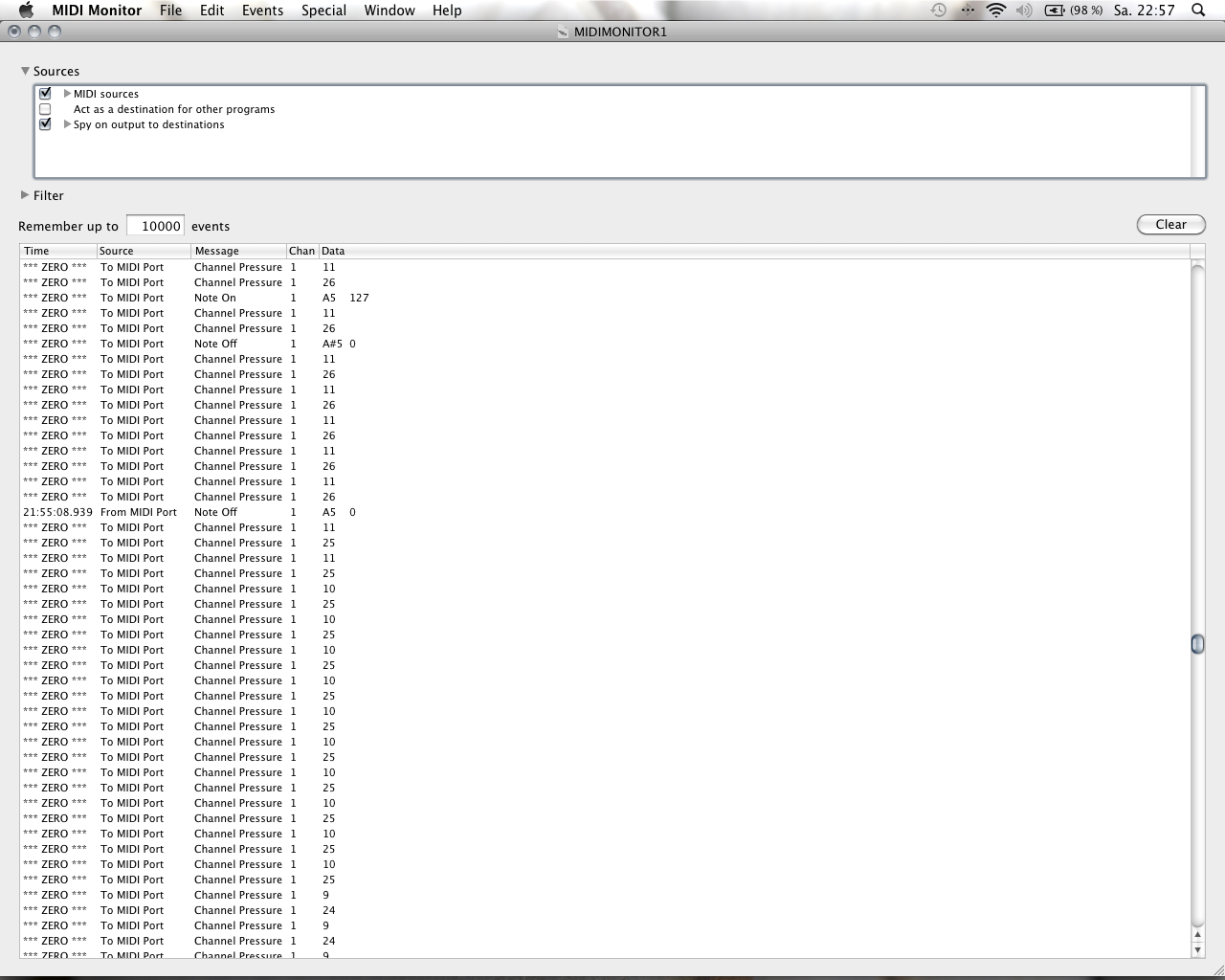Click the Filter section label
The image size is (1225, 980).
49,195
